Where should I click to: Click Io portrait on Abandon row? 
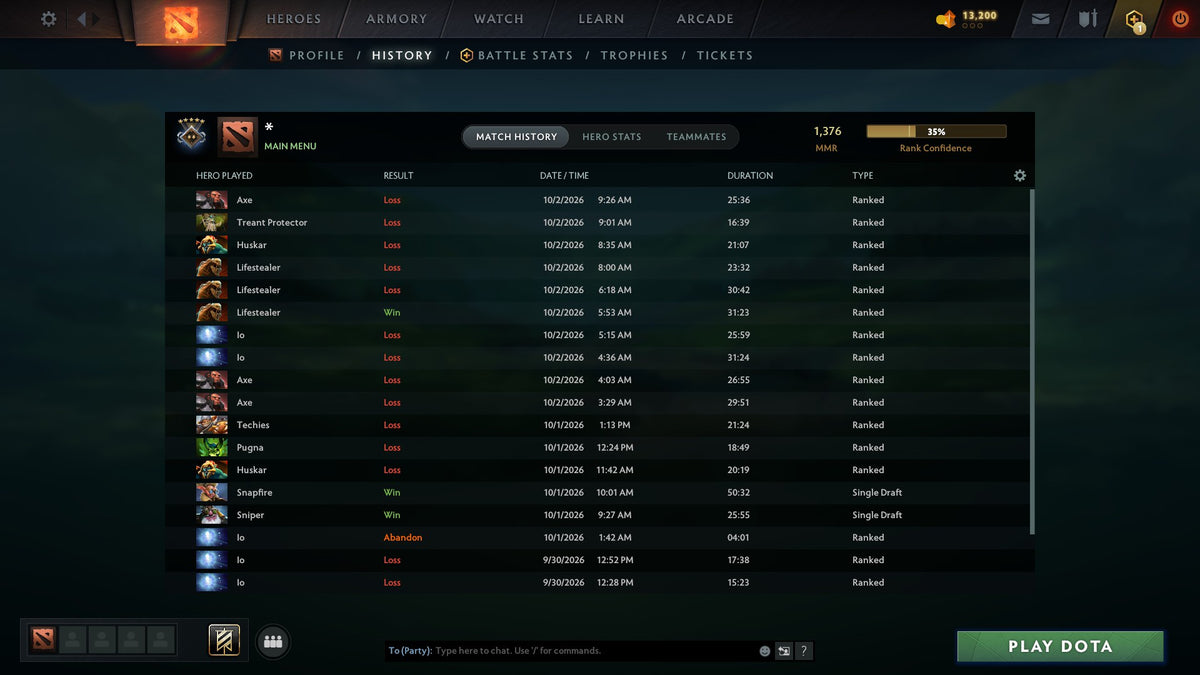click(x=211, y=537)
